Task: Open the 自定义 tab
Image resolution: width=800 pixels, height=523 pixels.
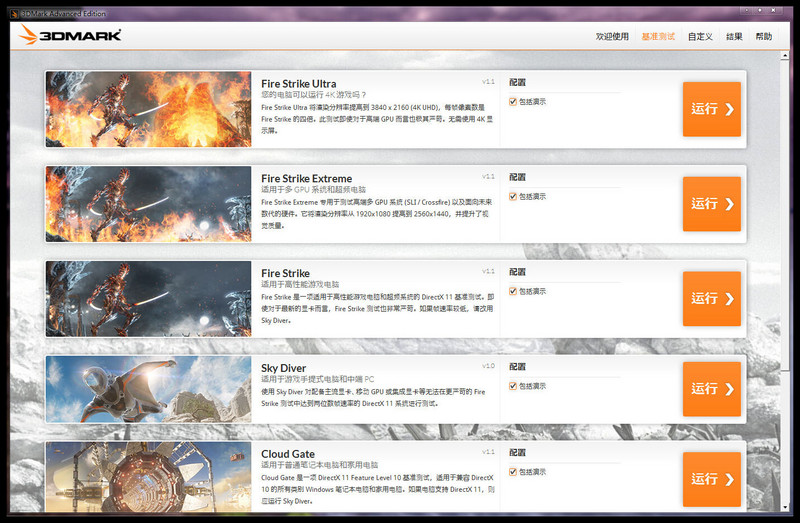Action: click(700, 36)
